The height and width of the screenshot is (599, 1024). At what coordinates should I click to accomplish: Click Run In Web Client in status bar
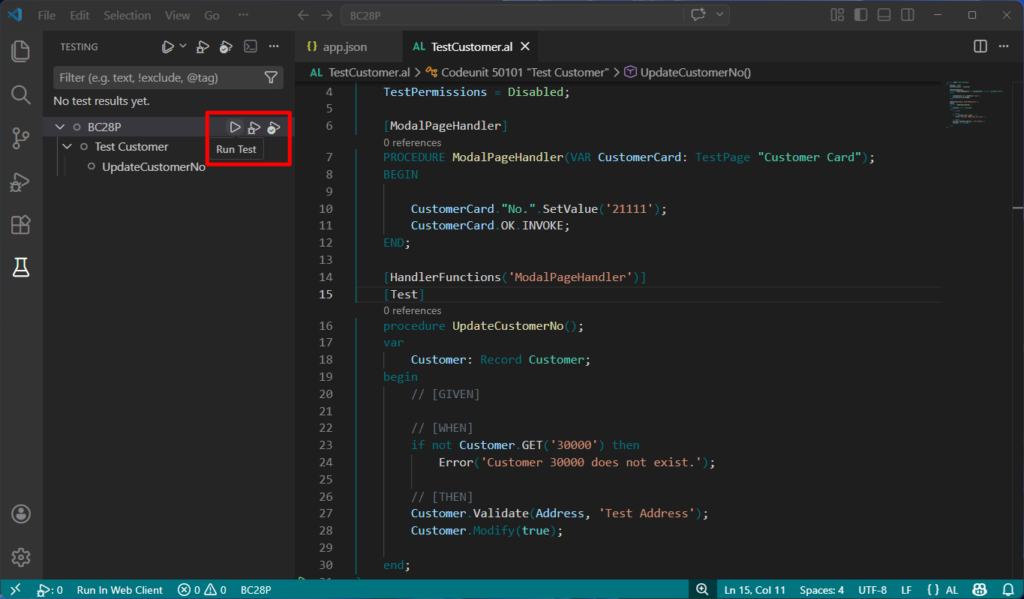point(119,590)
